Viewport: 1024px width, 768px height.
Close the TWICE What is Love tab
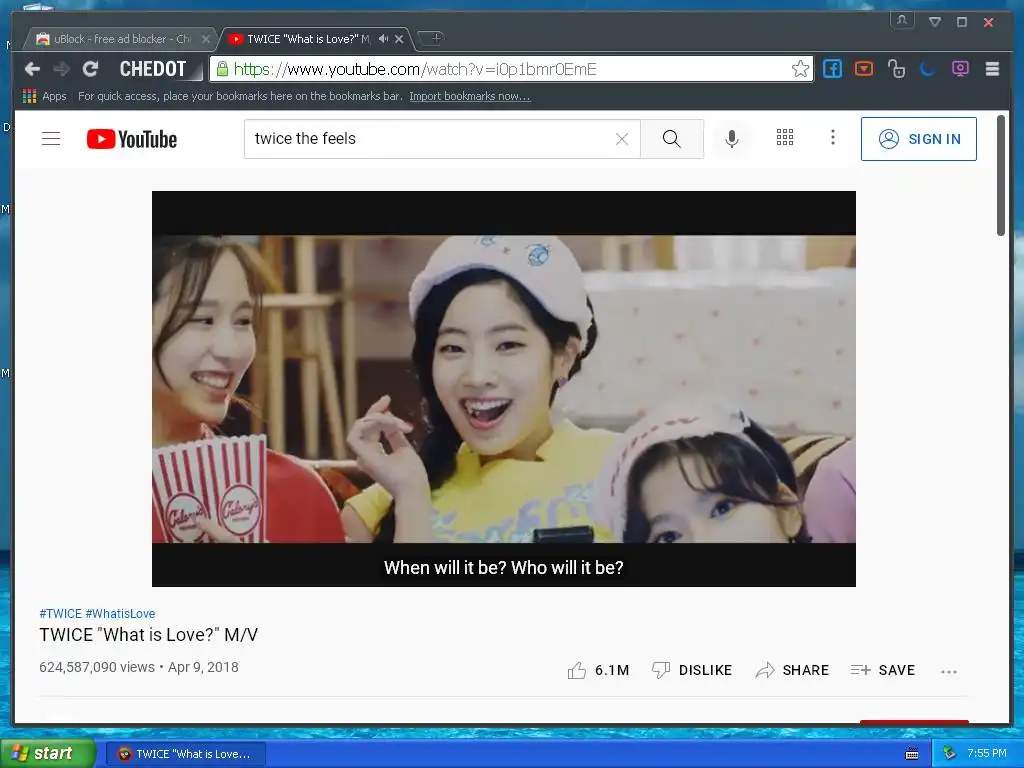[x=399, y=39]
